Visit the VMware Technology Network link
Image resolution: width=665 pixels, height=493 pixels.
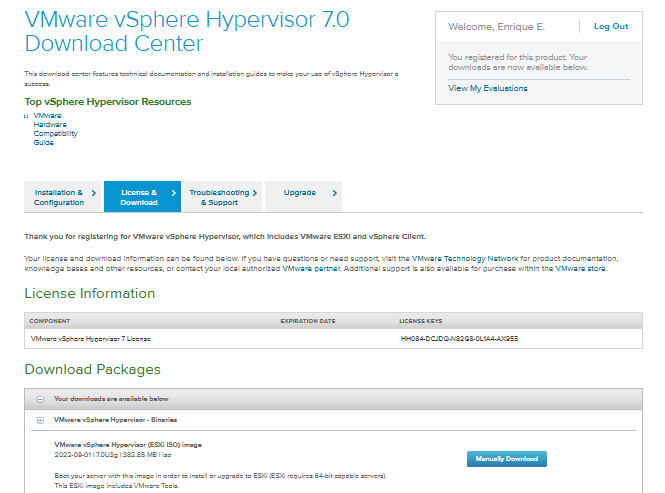(x=465, y=258)
